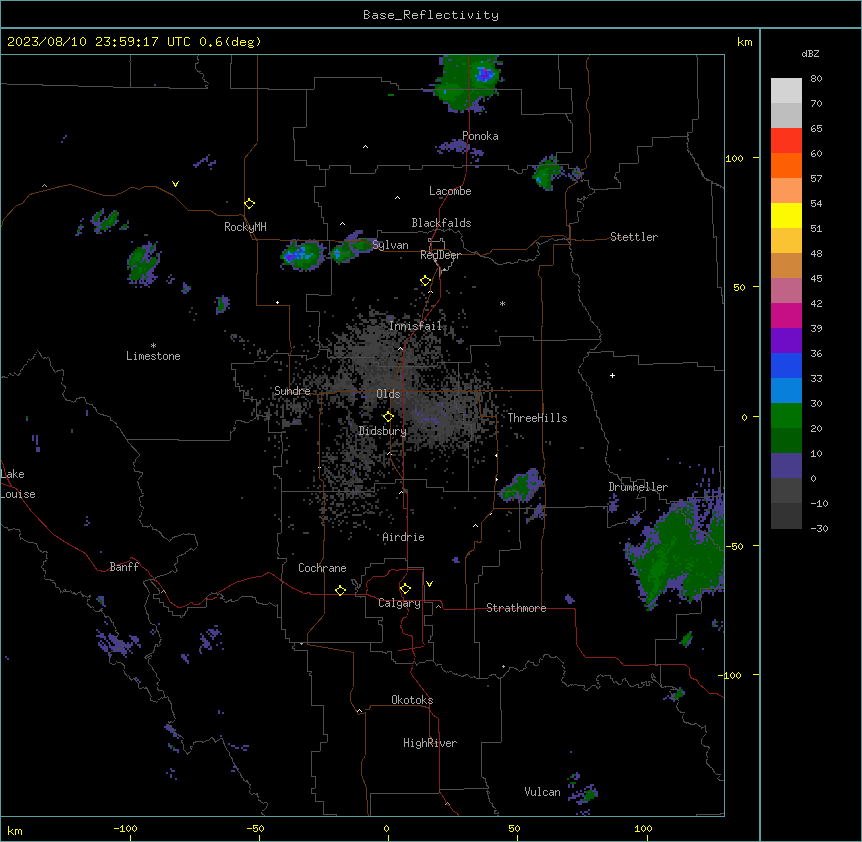The width and height of the screenshot is (862, 842).
Task: Click the Sundre town label
Action: (x=292, y=391)
